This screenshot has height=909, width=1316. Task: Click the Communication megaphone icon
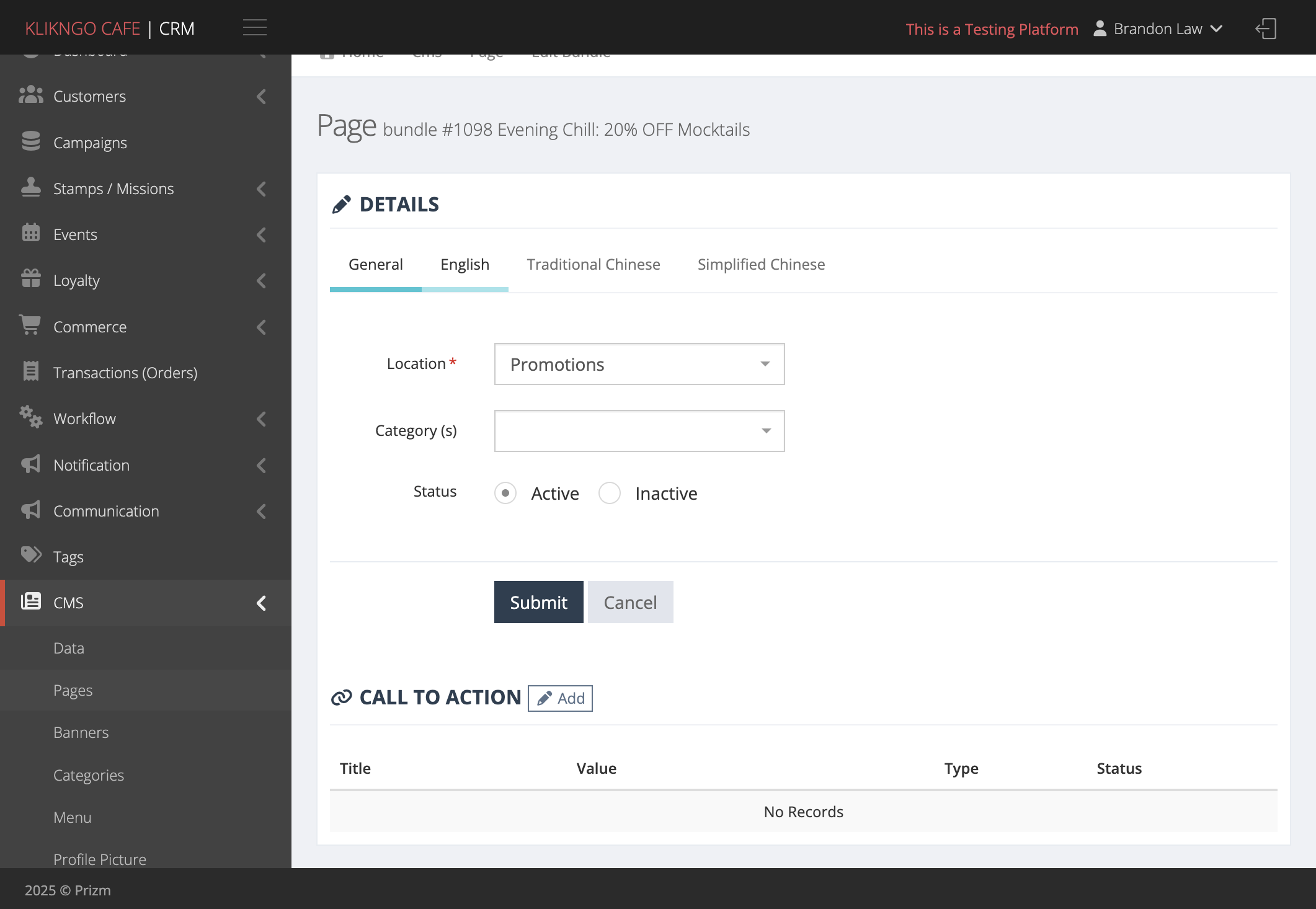coord(31,510)
